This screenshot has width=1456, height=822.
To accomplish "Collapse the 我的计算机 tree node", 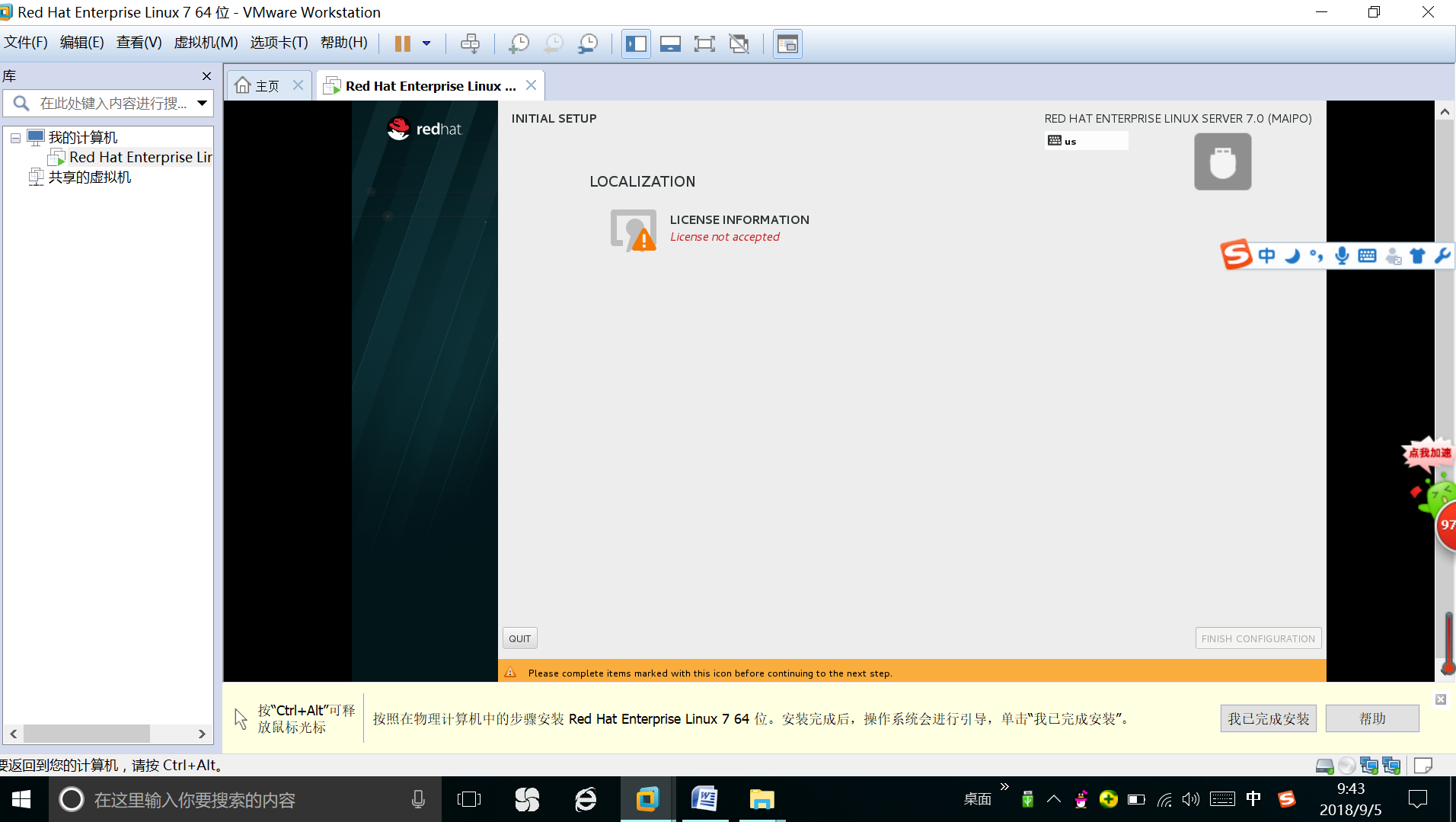I will point(15,138).
